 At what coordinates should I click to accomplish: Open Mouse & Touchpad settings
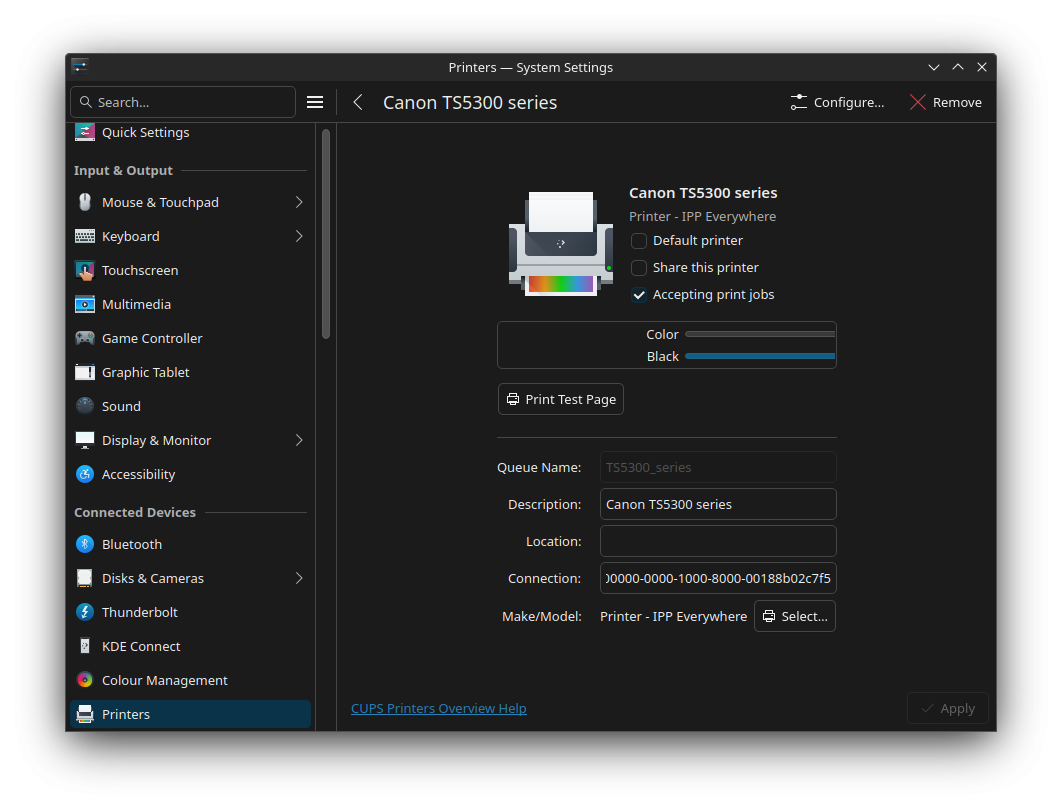point(190,203)
